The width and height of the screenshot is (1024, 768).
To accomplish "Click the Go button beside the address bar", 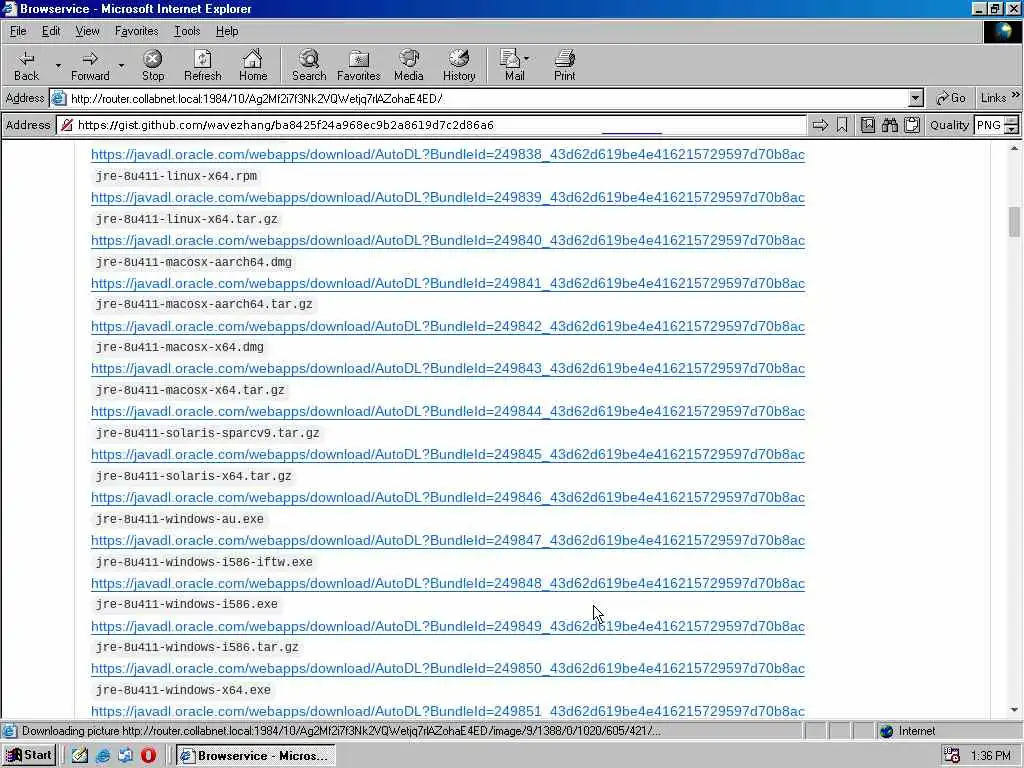I will pyautogui.click(x=951, y=98).
